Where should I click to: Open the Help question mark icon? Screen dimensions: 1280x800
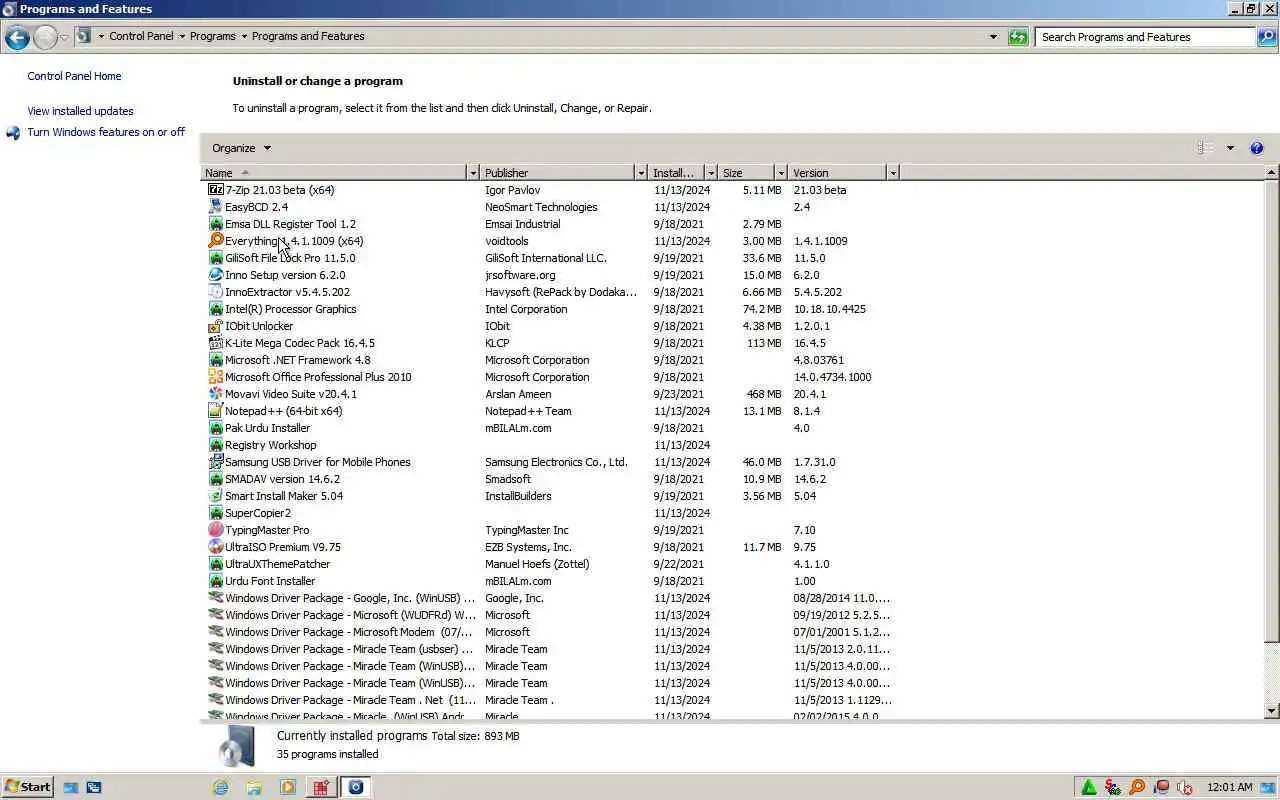pos(1257,148)
